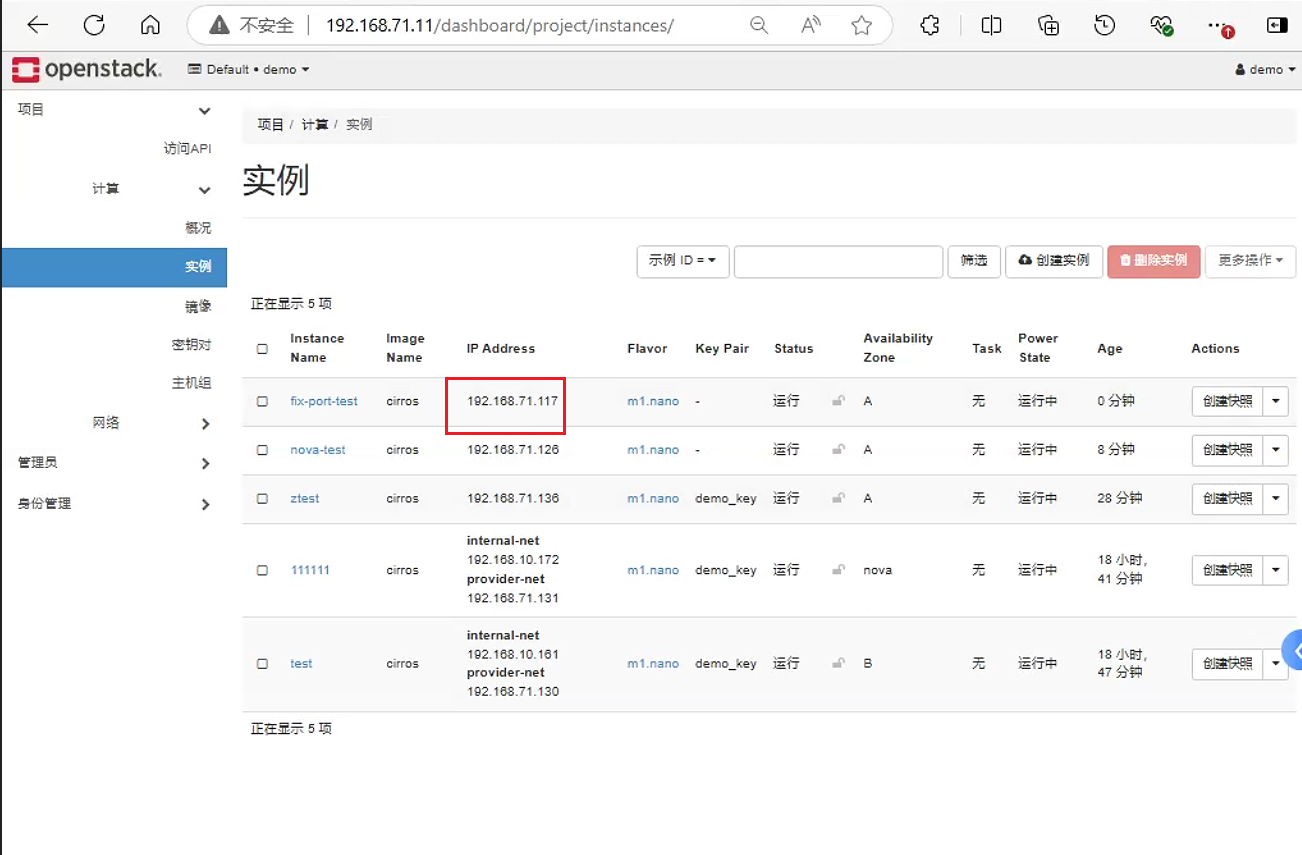Select the ztest instance checkbox
Screen dimensions: 1302x855
pyautogui.click(x=262, y=498)
